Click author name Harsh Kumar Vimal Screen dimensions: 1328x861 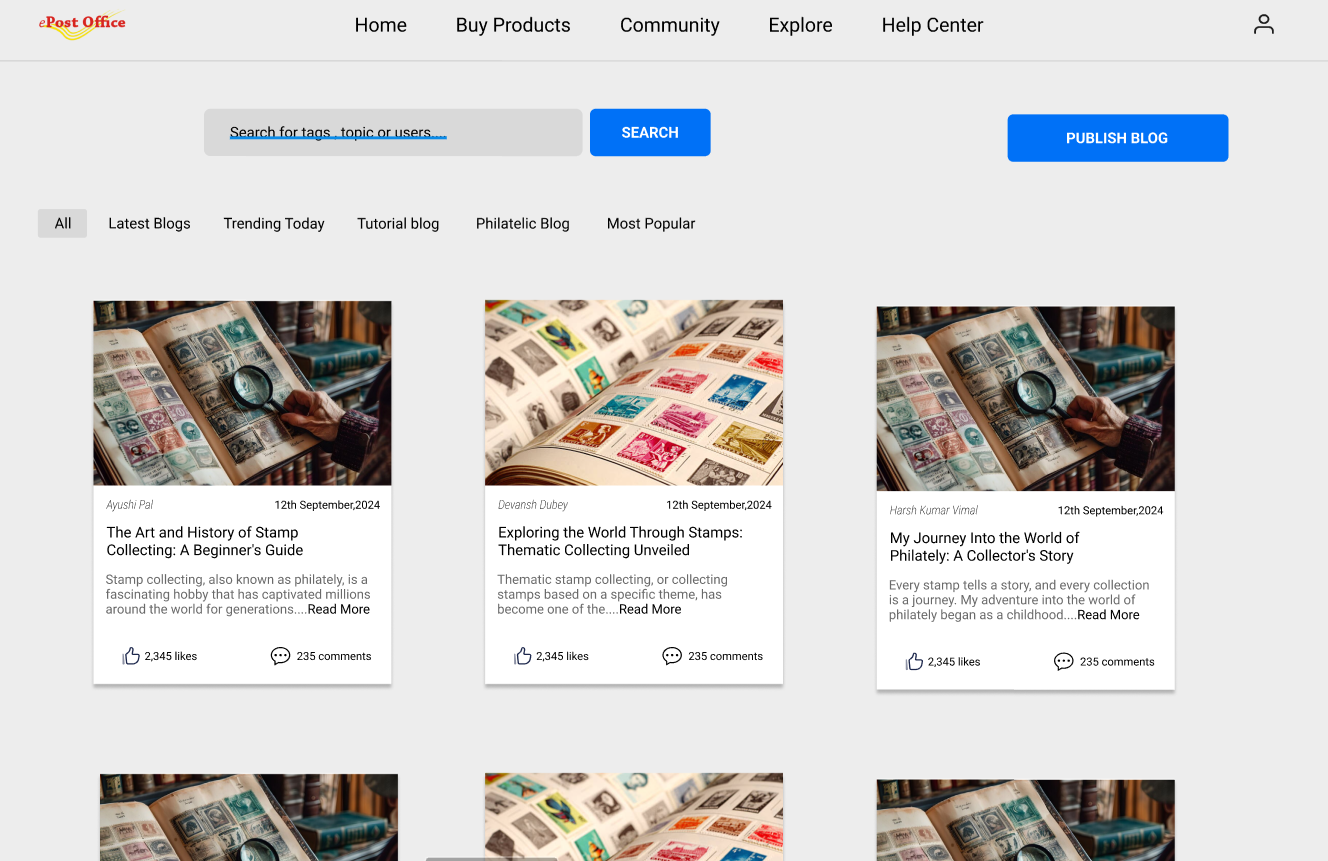click(x=934, y=510)
